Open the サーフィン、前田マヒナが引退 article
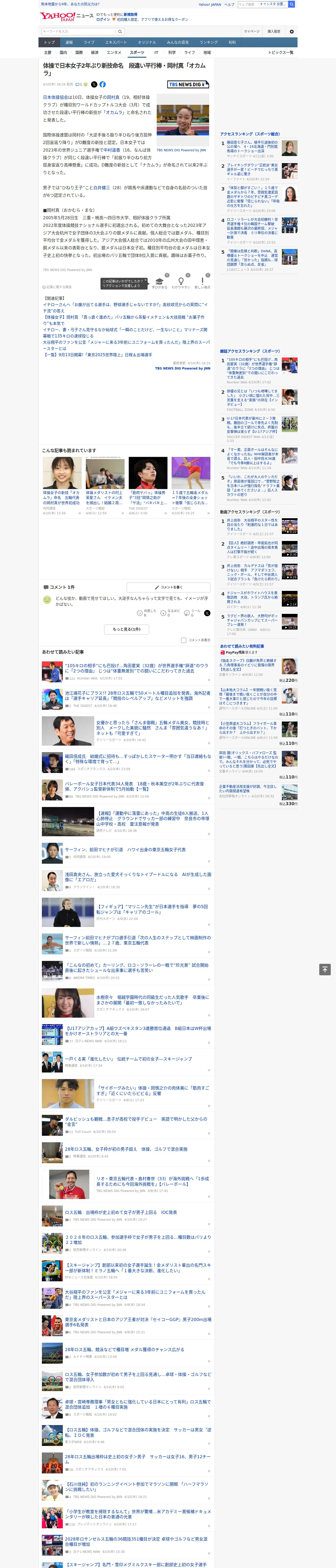 [125, 850]
